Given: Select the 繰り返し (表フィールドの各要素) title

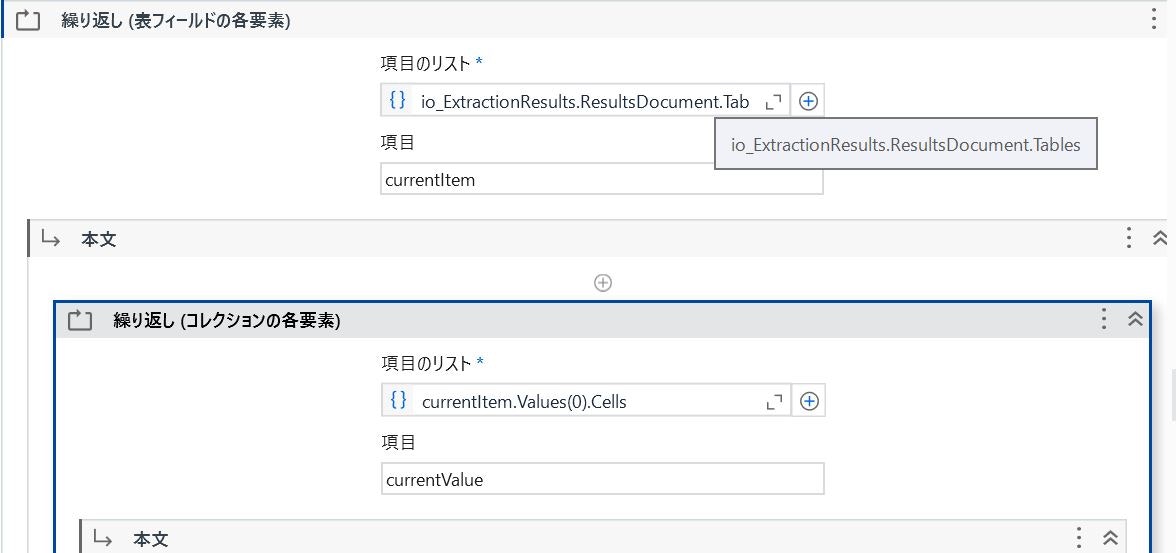Looking at the screenshot, I should 176,21.
